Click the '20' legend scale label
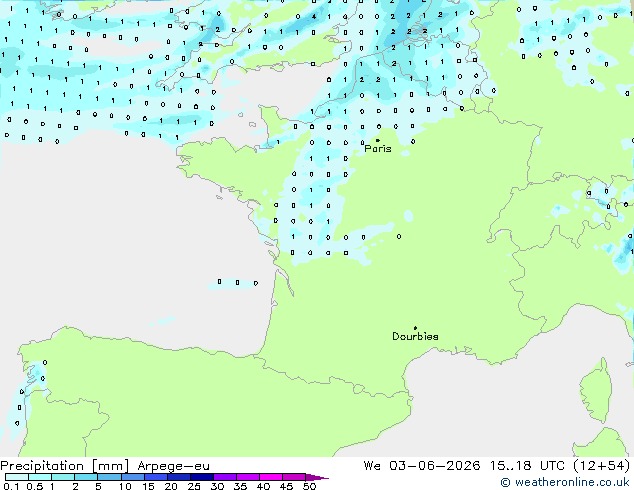Viewport: 634px width, 490px height. coord(171,486)
